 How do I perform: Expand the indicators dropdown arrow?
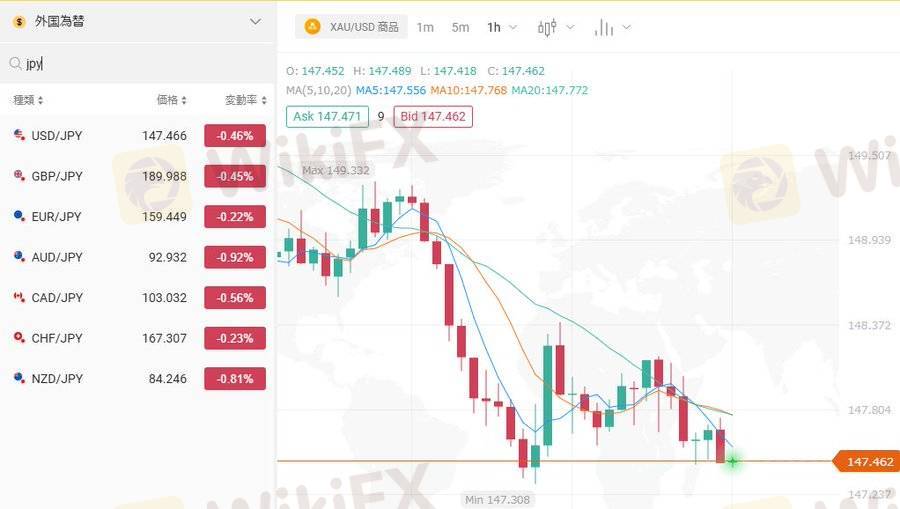click(627, 27)
